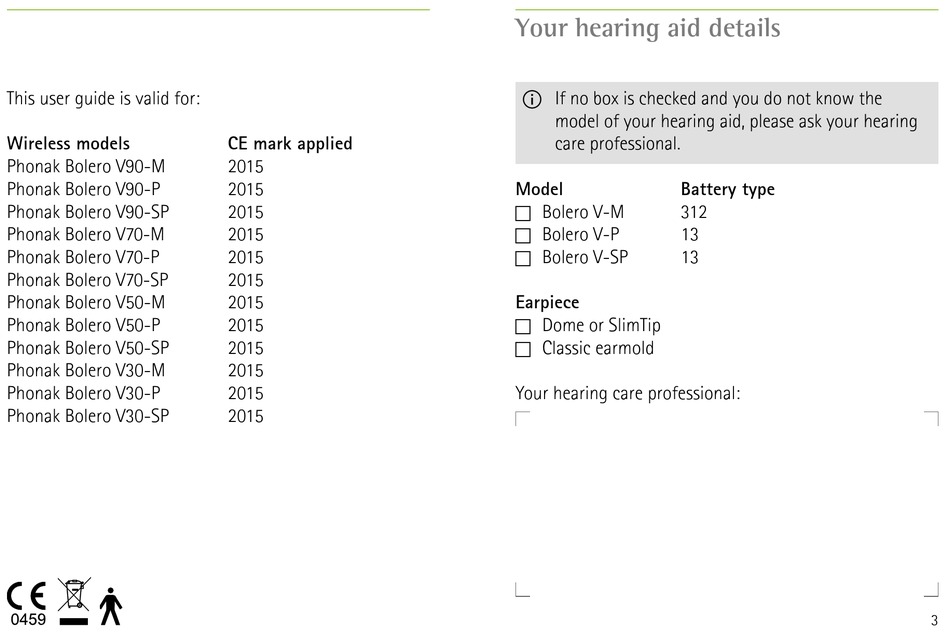The height and width of the screenshot is (632, 950).
Task: Check the Bolero V-P model box
Action: (x=523, y=236)
